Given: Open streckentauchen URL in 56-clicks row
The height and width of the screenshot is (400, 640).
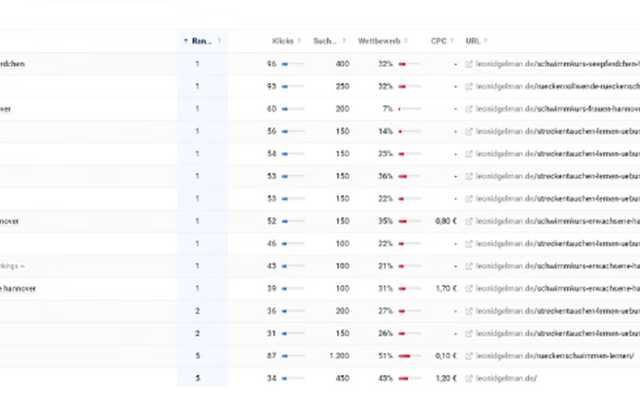Looking at the screenshot, I should (x=558, y=131).
